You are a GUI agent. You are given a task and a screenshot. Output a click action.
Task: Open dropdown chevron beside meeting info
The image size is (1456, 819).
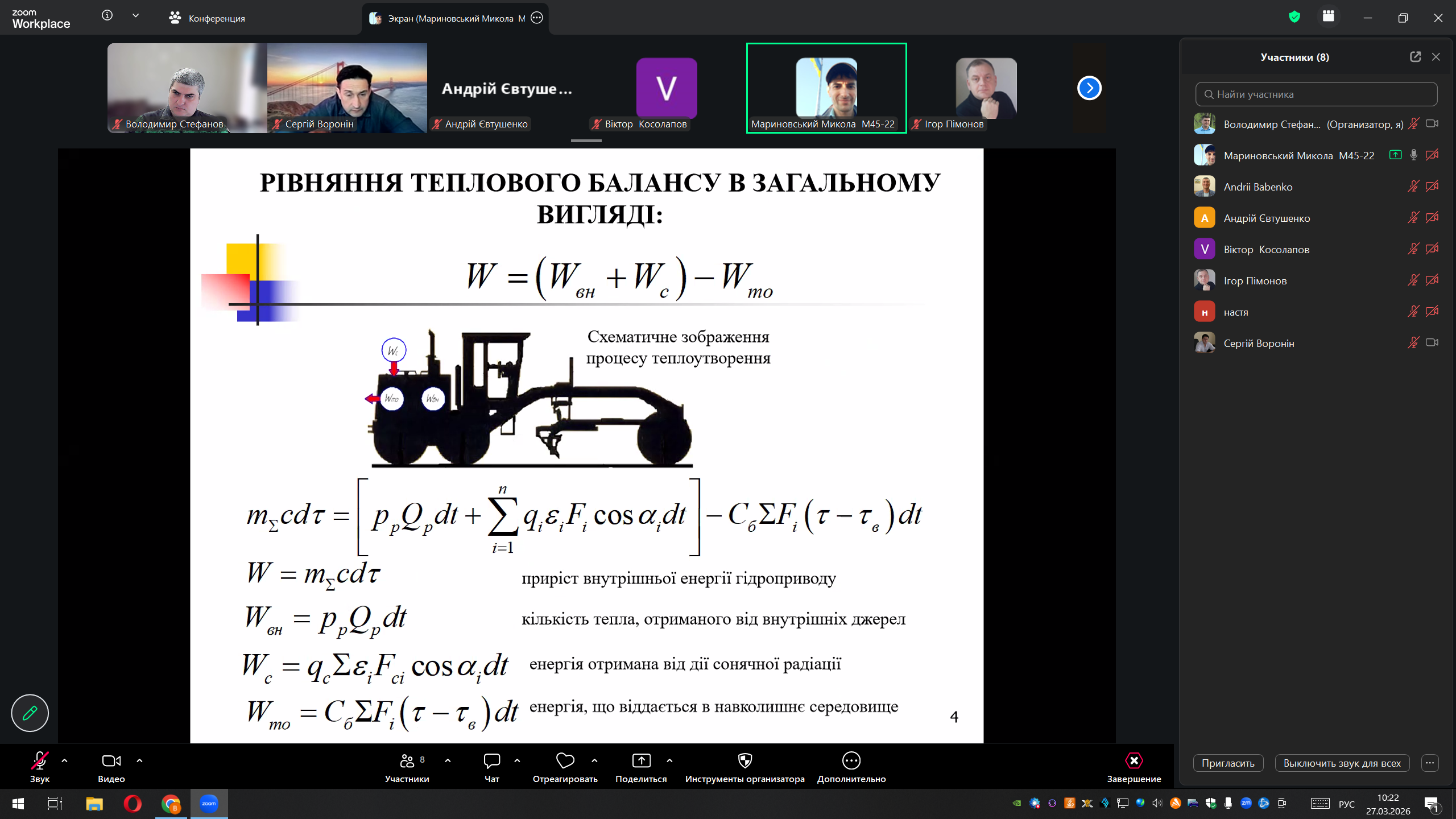135,16
